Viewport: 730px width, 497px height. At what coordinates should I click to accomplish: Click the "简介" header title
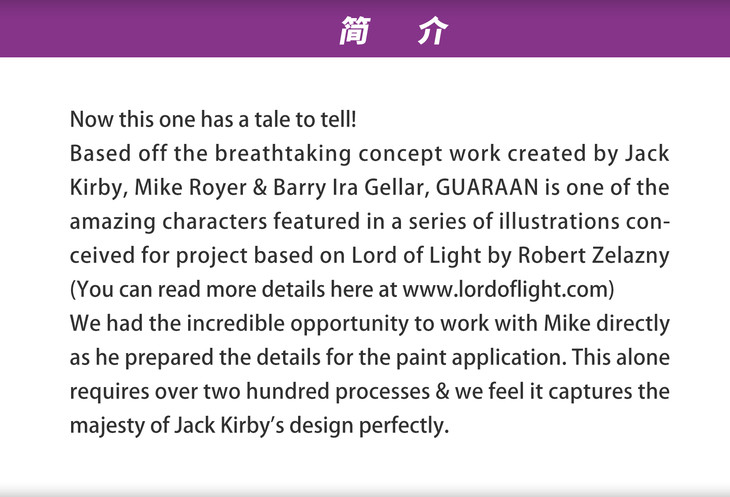click(x=392, y=32)
